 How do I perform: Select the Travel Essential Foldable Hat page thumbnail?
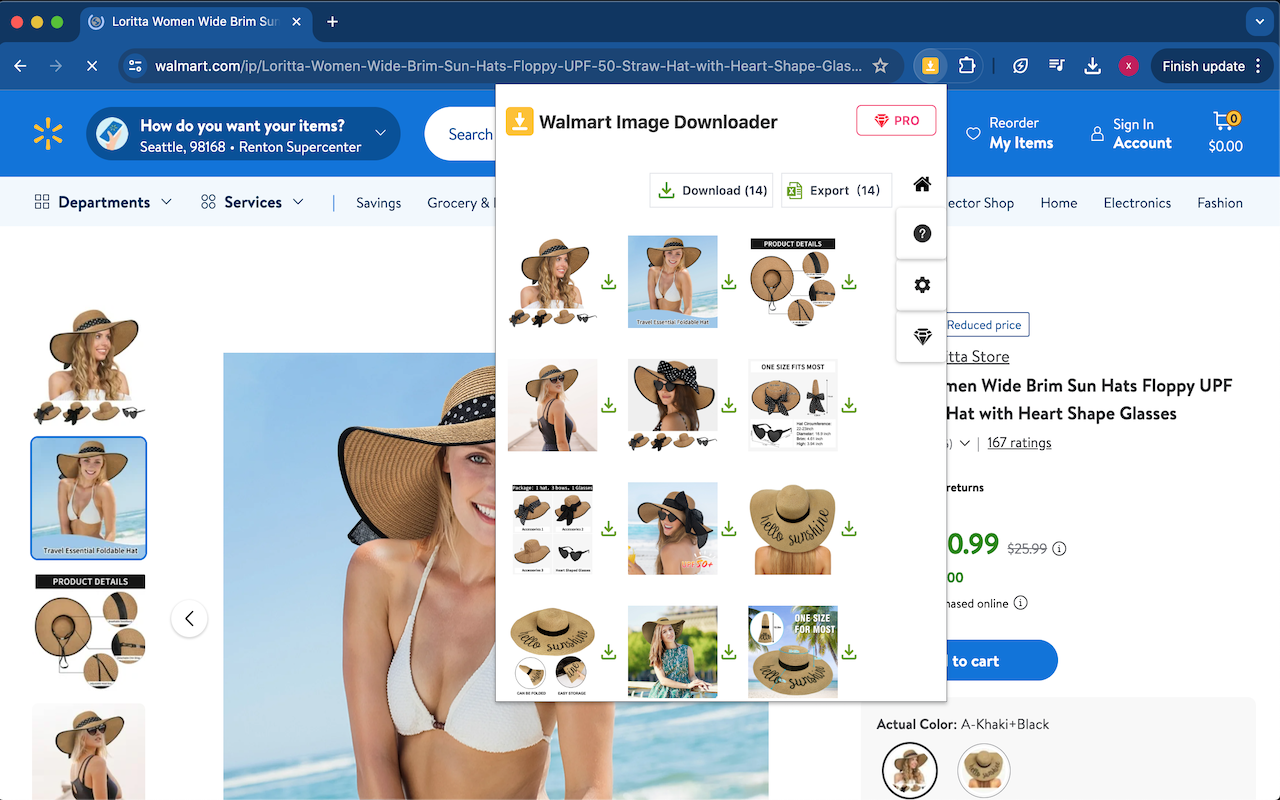(x=89, y=498)
